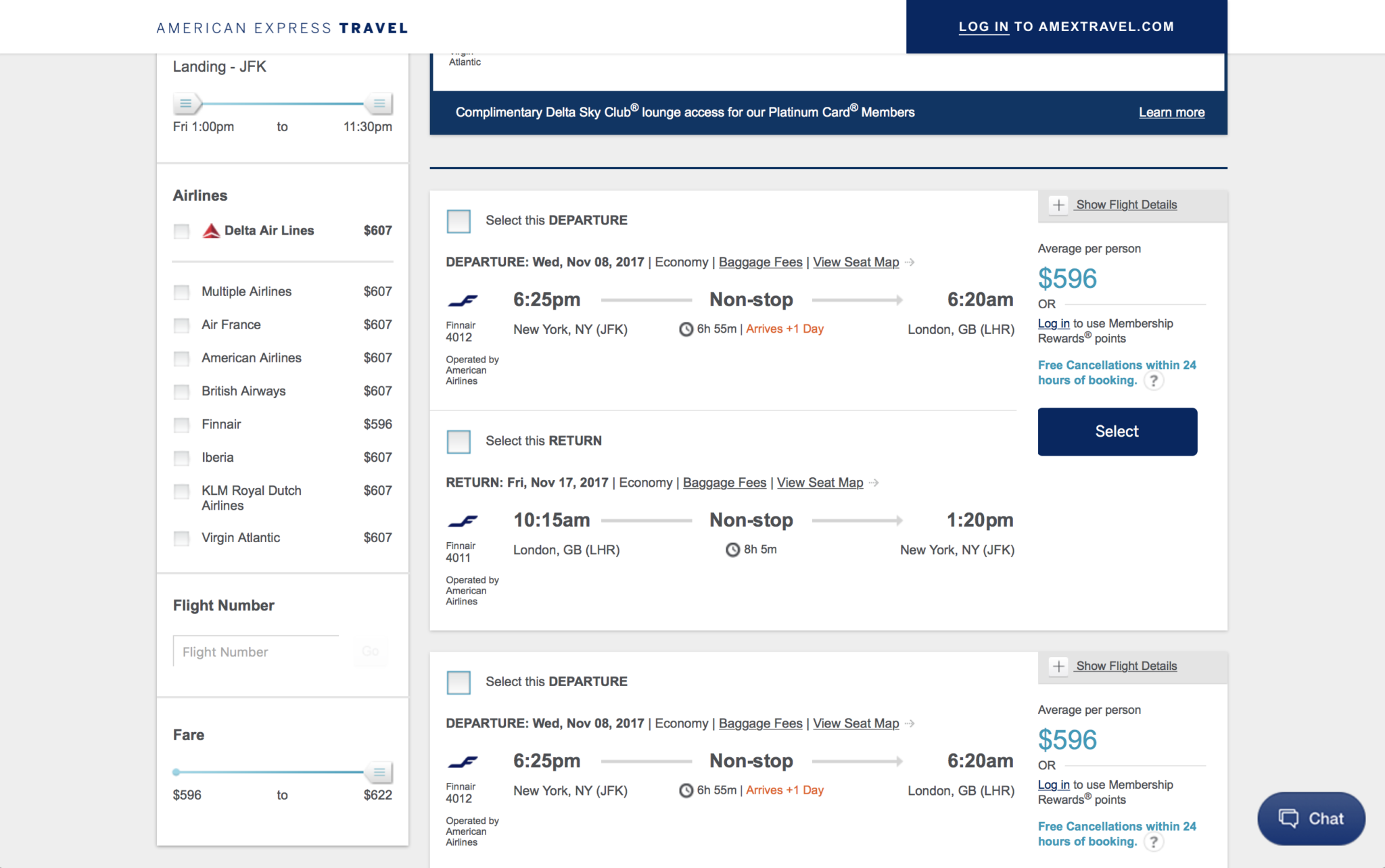
Task: Enable the British Airways filter checkbox
Action: [x=181, y=390]
